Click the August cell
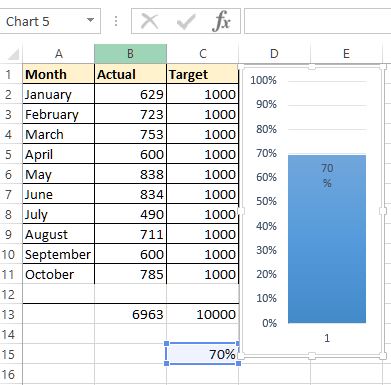The image size is (391, 385). coord(59,234)
